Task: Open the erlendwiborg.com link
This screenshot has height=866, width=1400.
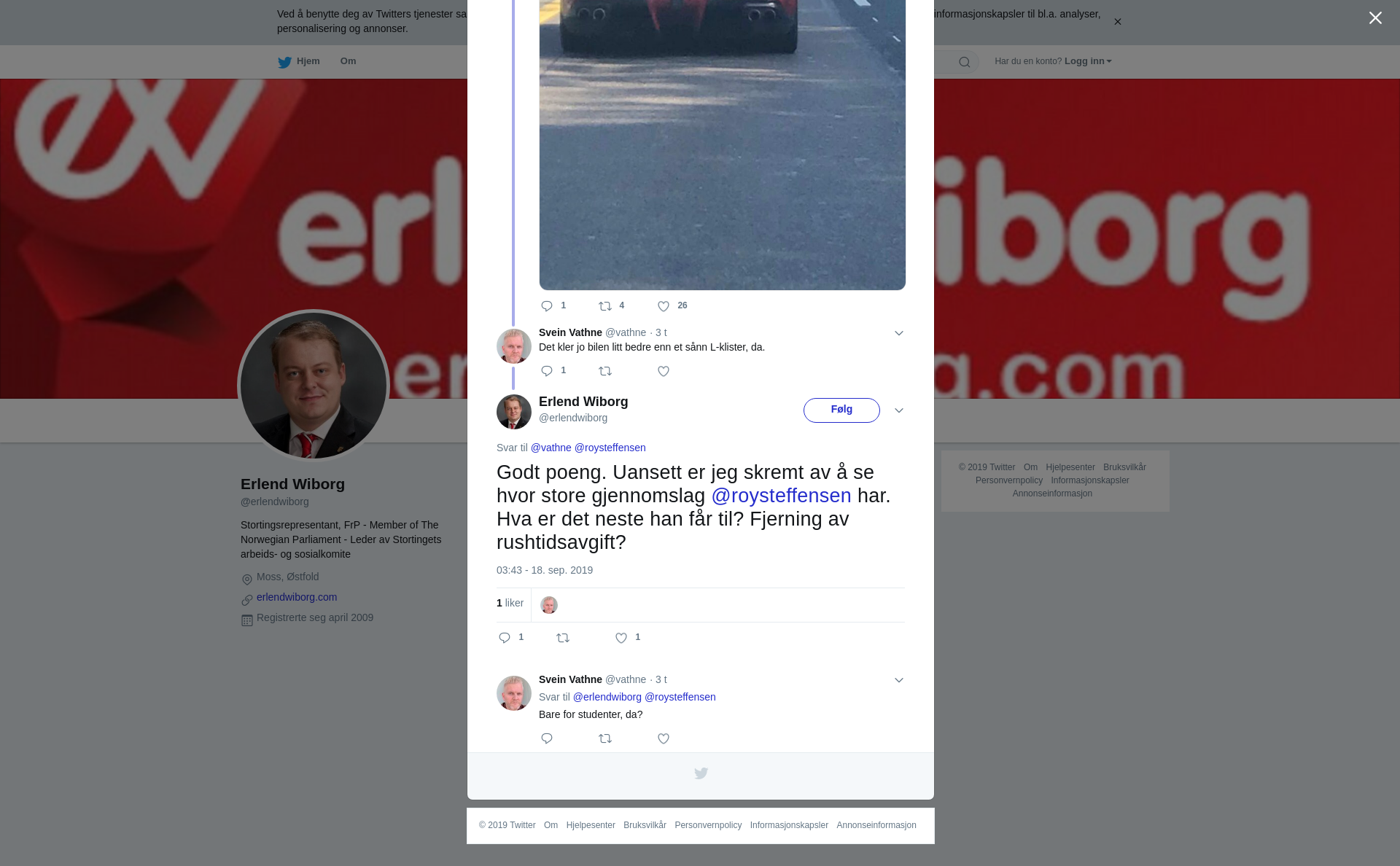Action: [x=297, y=597]
